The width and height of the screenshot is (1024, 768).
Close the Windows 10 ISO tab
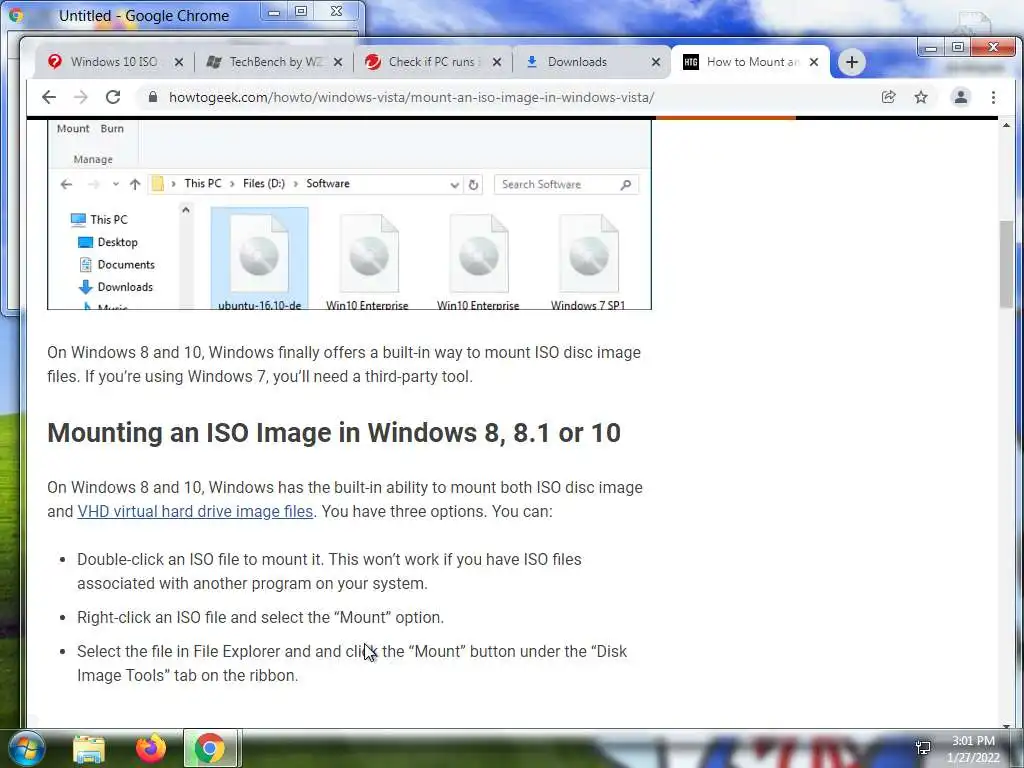(178, 62)
